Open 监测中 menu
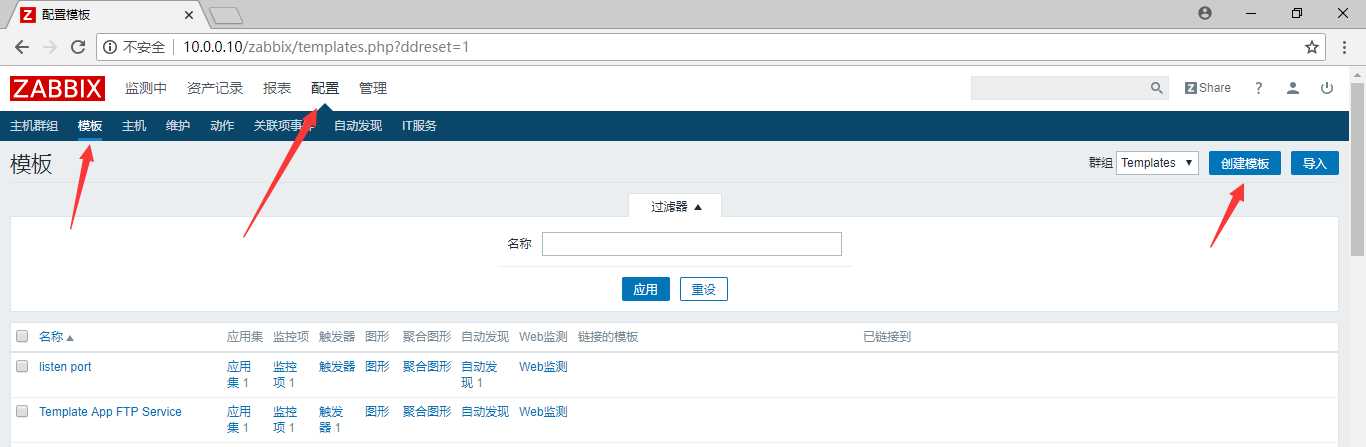1366x447 pixels. pyautogui.click(x=146, y=88)
